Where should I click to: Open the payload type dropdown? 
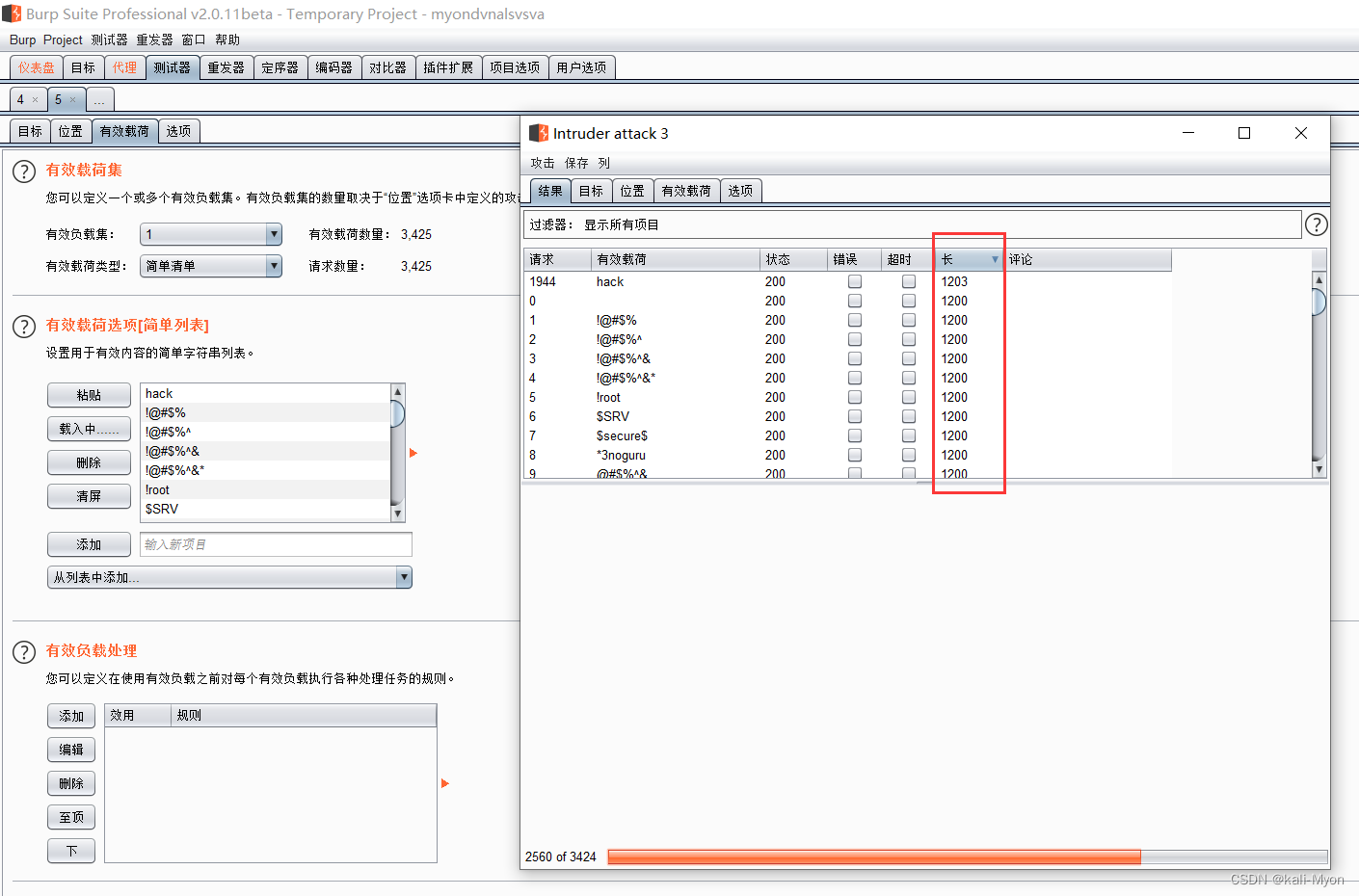(211, 266)
